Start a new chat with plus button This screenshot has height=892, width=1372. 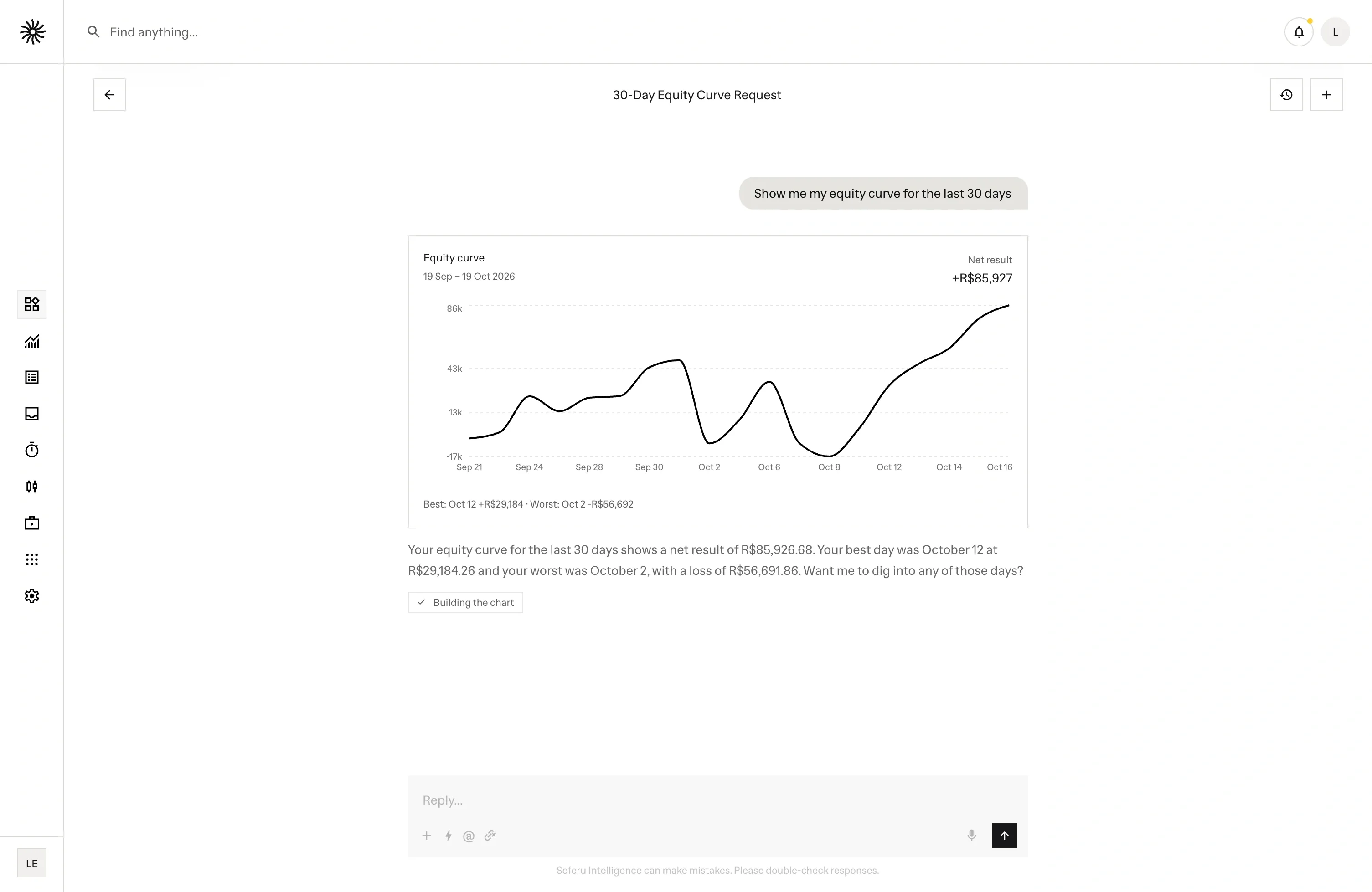point(1326,95)
